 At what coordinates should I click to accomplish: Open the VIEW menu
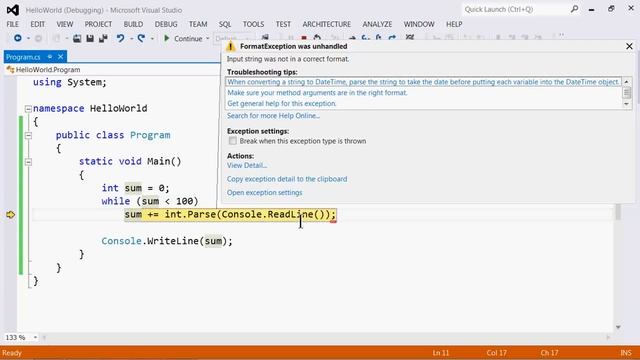(x=64, y=24)
